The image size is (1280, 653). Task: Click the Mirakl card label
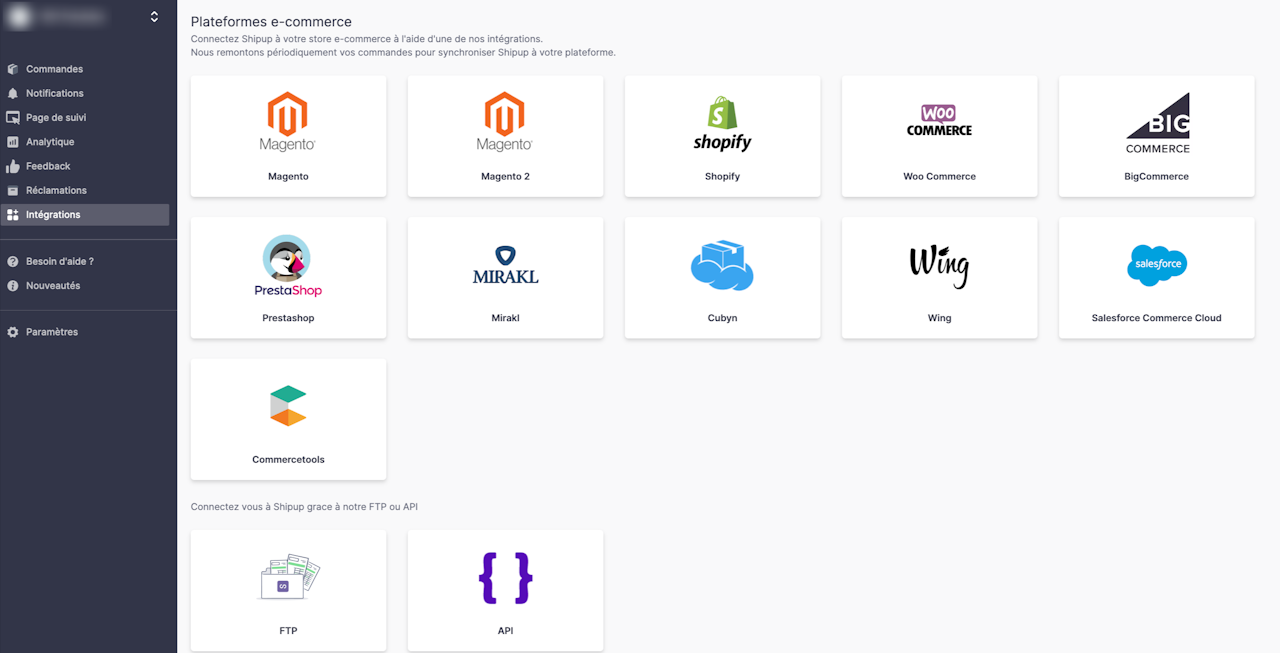[x=505, y=318]
